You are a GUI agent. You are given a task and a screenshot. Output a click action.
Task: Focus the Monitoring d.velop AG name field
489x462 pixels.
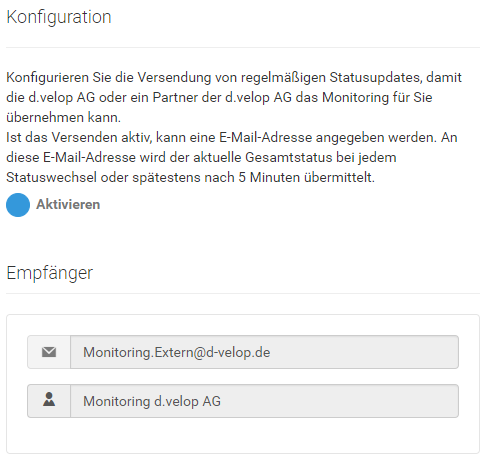pyautogui.click(x=264, y=401)
